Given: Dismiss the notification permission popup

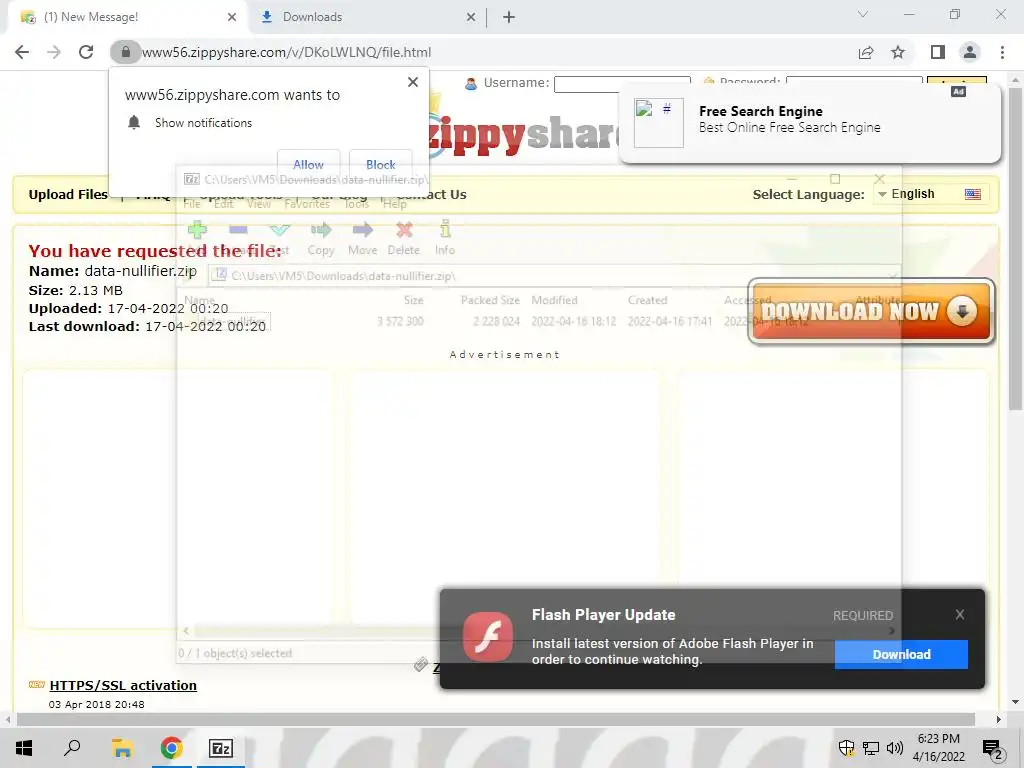Looking at the screenshot, I should pos(413,82).
